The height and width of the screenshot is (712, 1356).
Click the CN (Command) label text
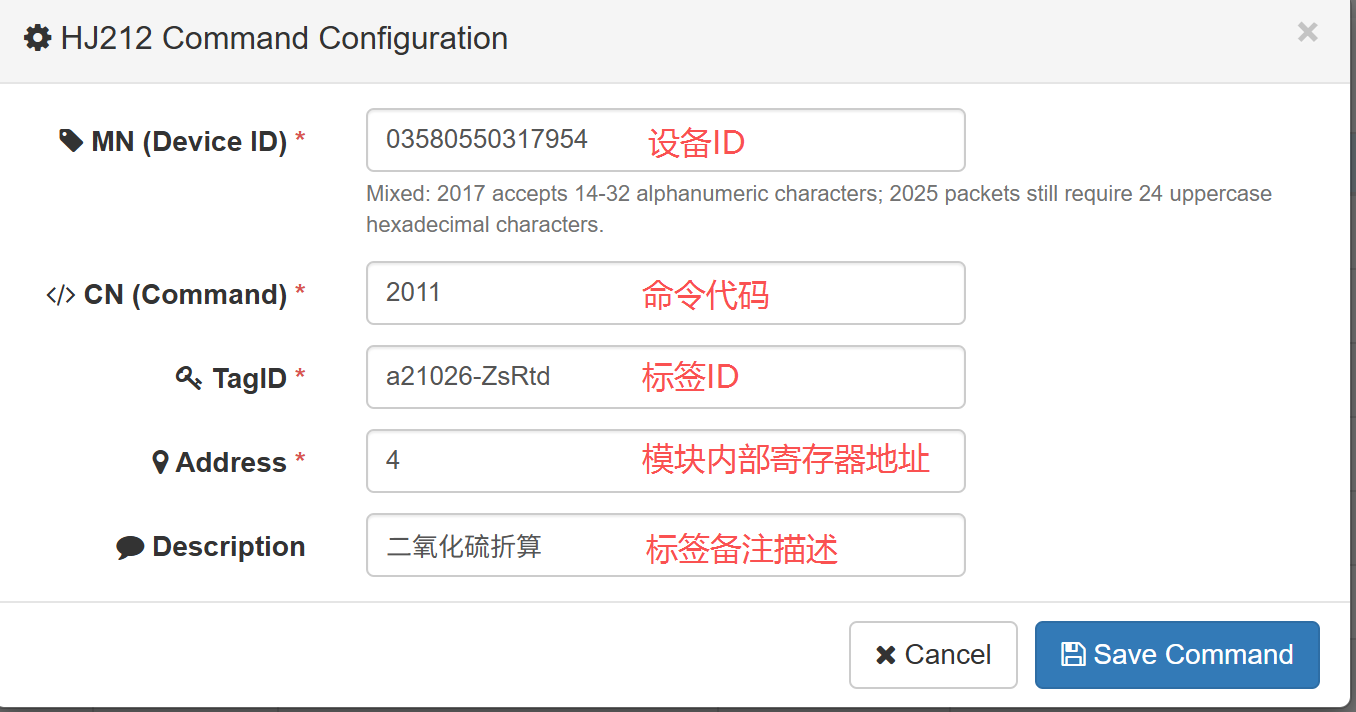click(186, 295)
